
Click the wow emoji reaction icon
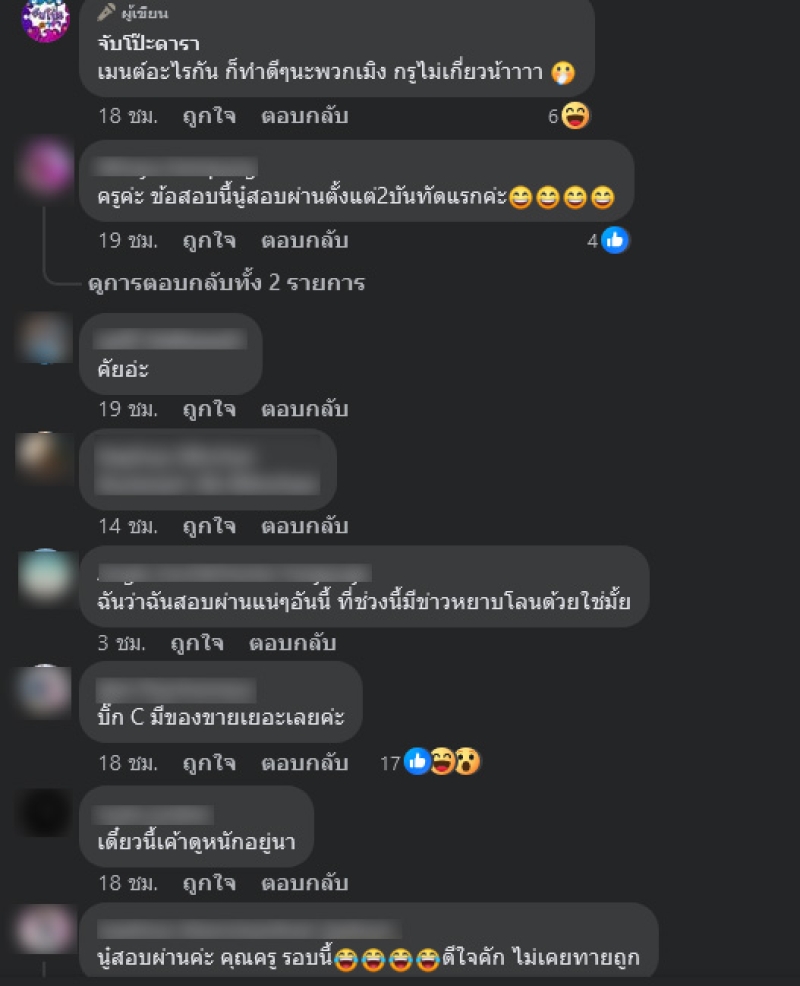[x=467, y=762]
